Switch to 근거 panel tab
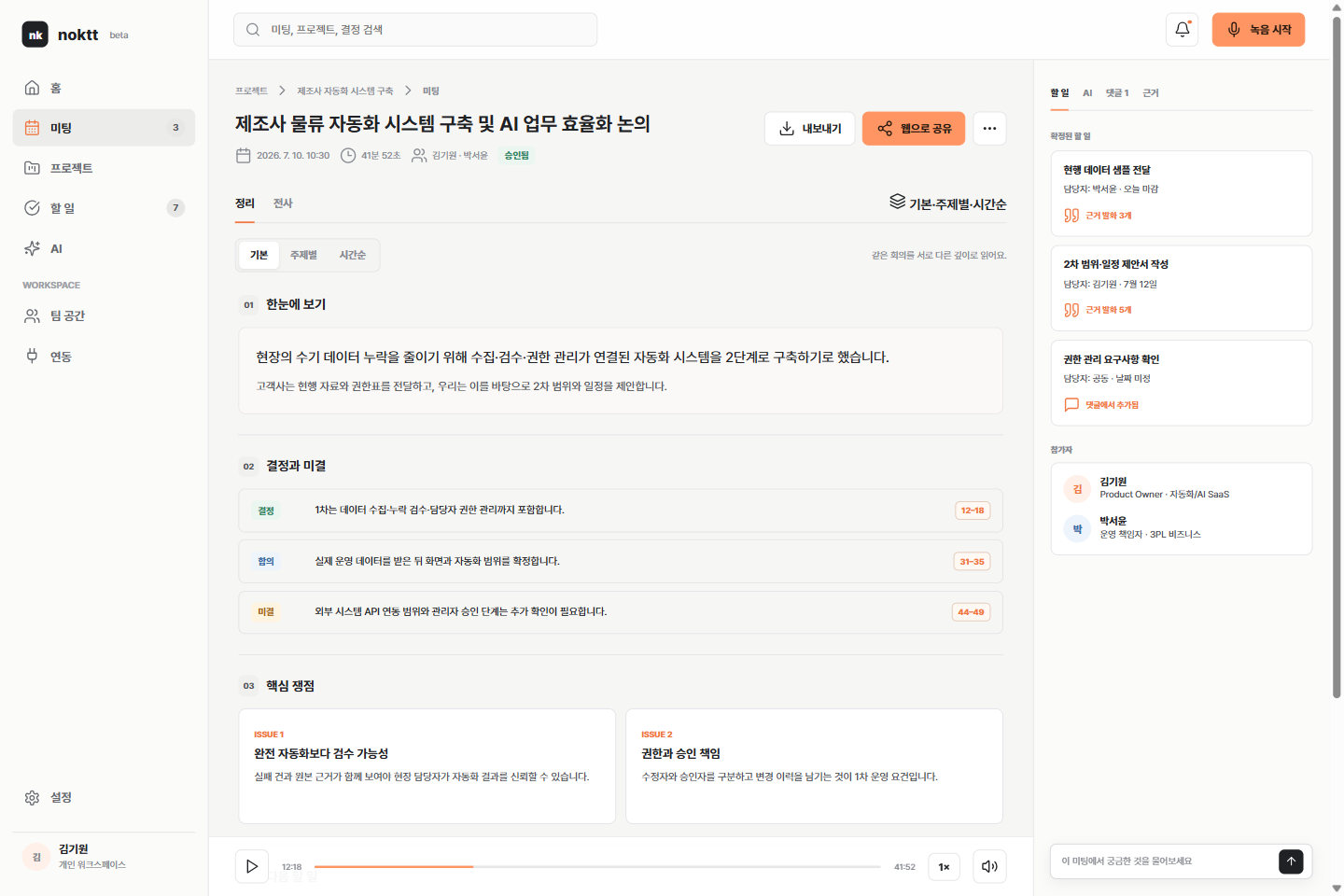Viewport: 1344px width, 896px height. pyautogui.click(x=1151, y=93)
